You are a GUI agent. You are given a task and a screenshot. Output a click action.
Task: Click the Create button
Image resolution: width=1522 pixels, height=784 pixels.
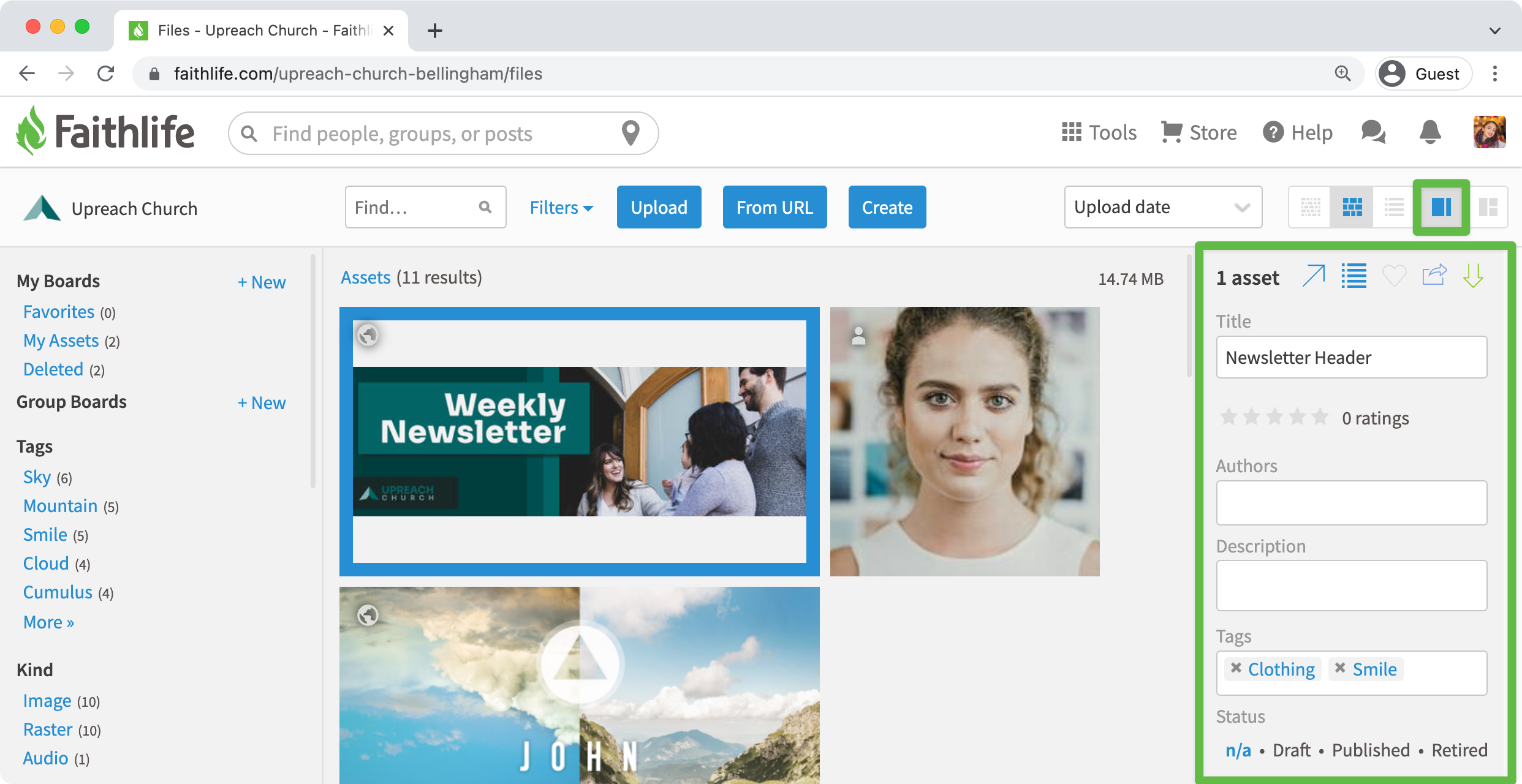(x=887, y=207)
